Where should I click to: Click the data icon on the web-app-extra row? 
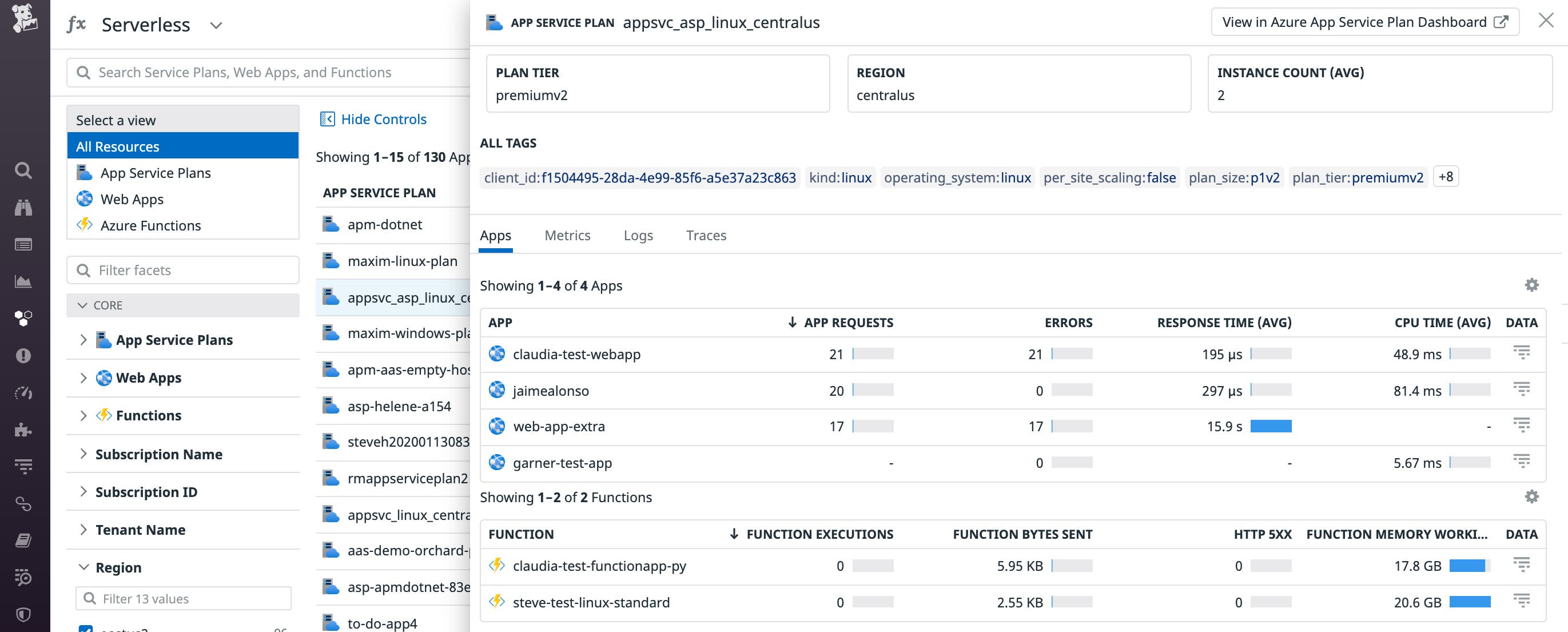(x=1521, y=426)
